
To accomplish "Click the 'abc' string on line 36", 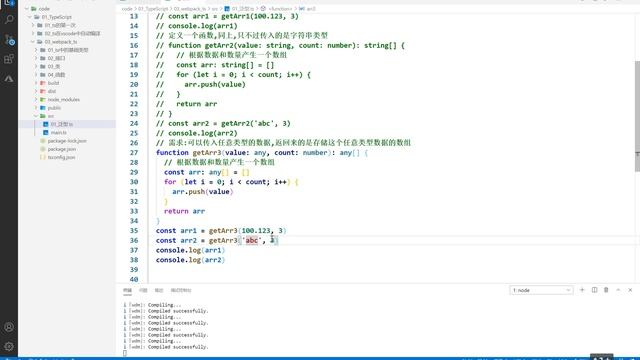I will point(252,240).
